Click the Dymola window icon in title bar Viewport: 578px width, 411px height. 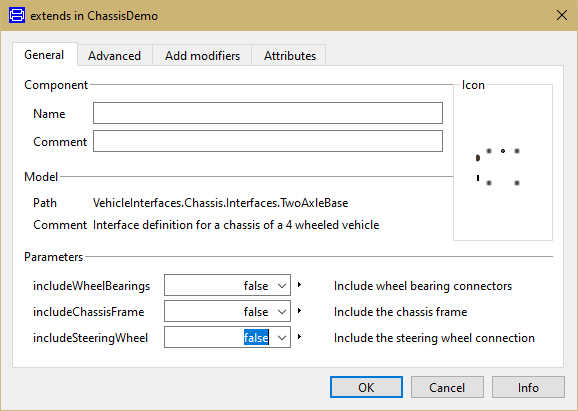tap(17, 15)
